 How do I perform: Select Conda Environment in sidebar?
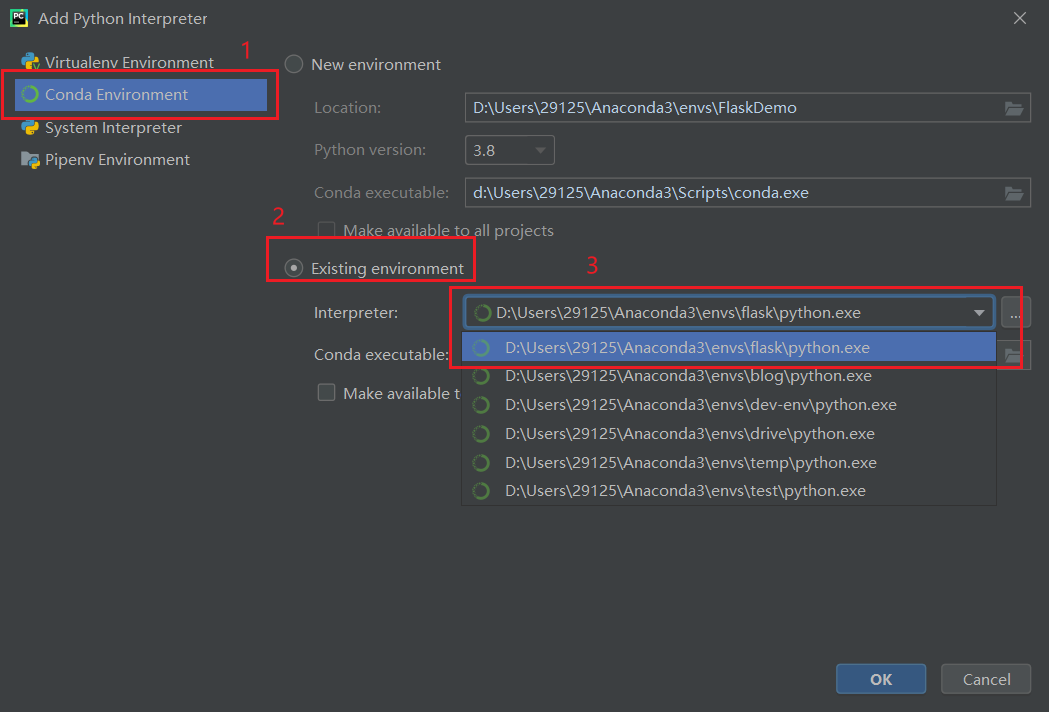[x=140, y=94]
